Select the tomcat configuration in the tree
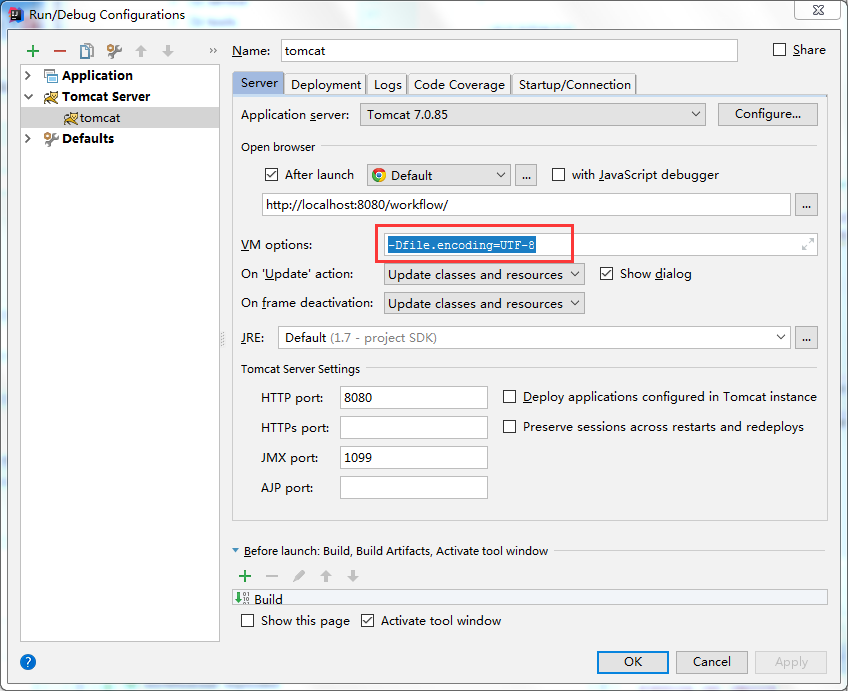 [x=120, y=118]
